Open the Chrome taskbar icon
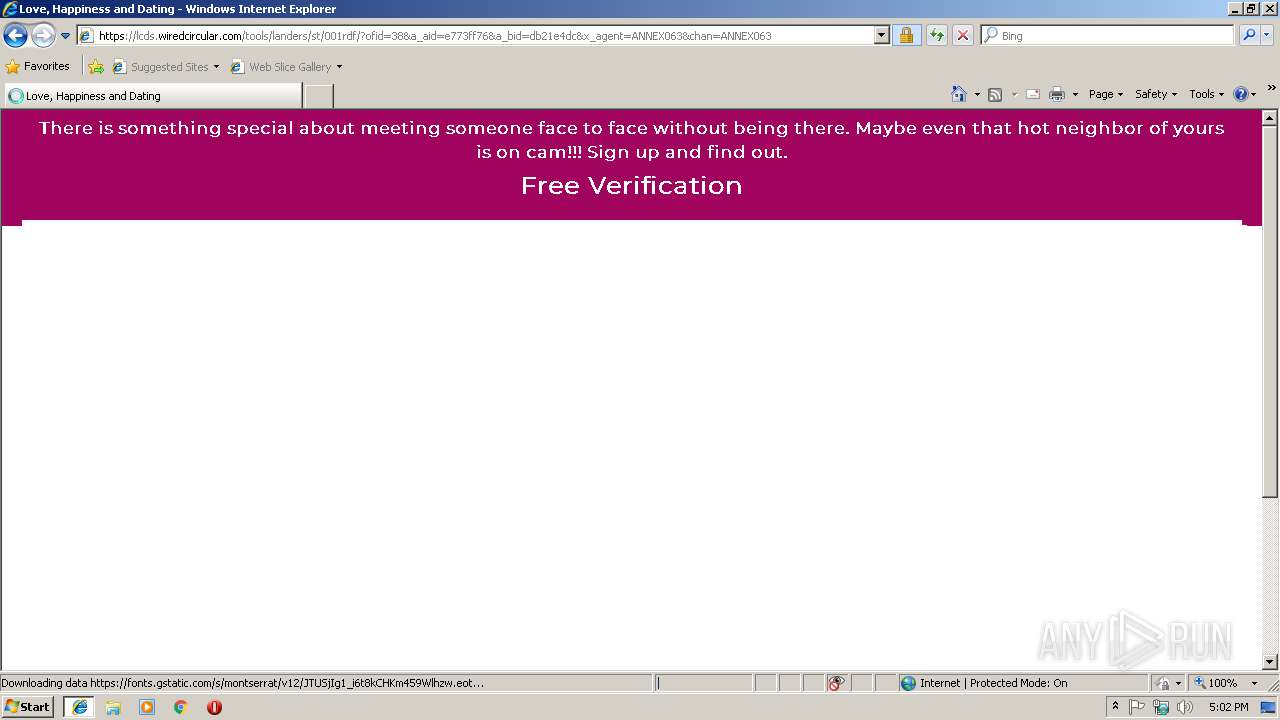Screen dimensions: 1280x720 (181, 707)
